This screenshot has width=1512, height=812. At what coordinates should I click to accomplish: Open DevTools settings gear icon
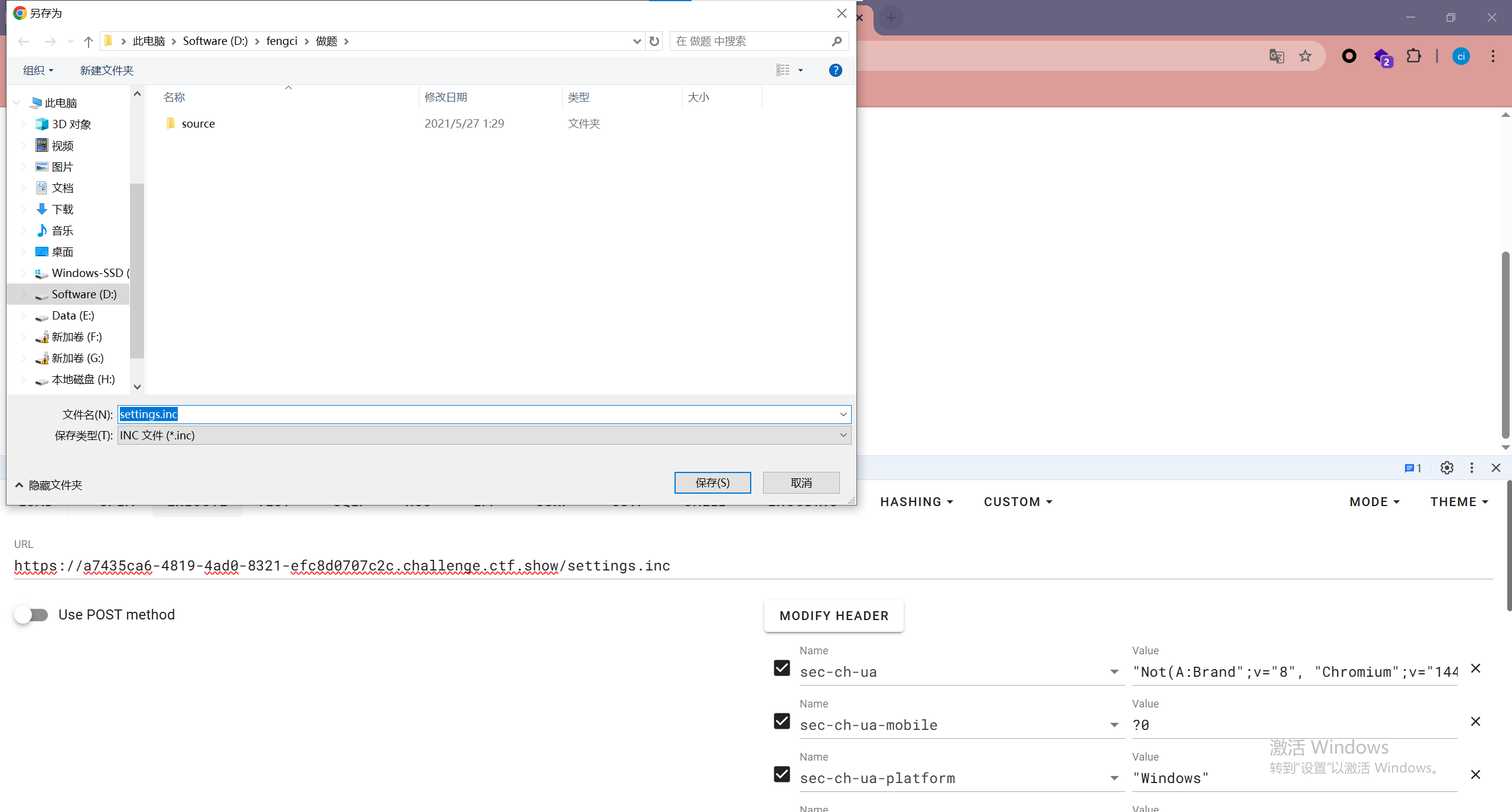click(x=1446, y=468)
